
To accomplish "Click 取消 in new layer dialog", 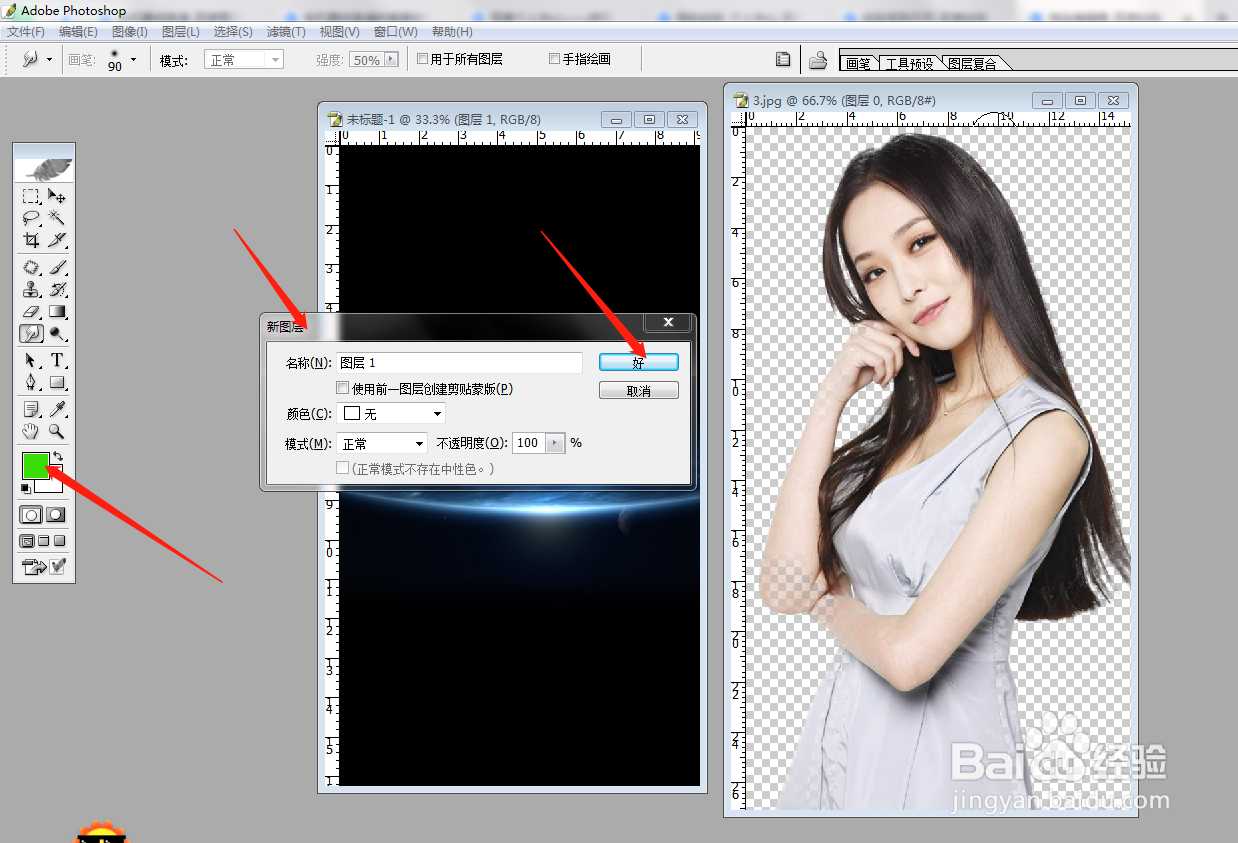I will coord(639,391).
